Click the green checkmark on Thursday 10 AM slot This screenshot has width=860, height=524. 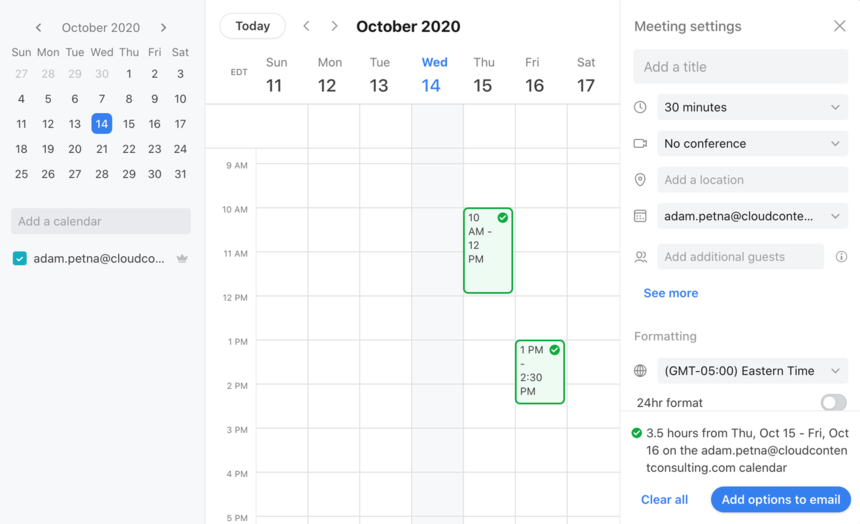[502, 218]
